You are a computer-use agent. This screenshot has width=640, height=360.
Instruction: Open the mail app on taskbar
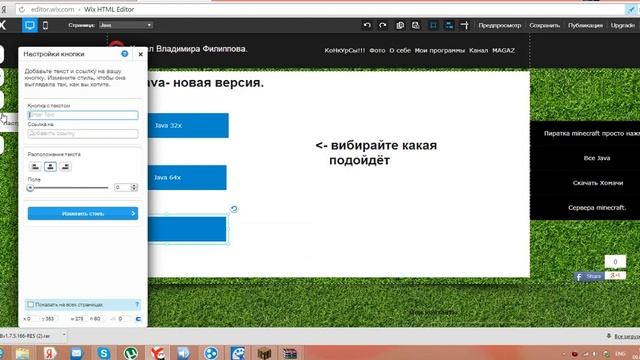tap(76, 353)
